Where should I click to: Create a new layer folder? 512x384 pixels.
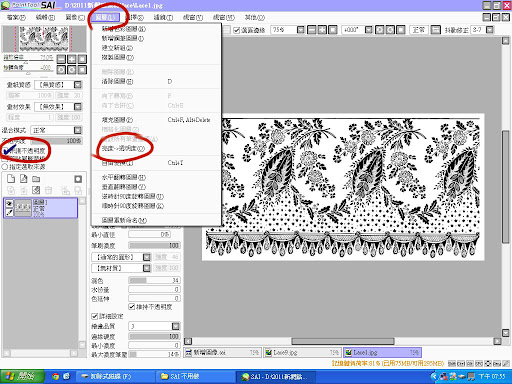click(x=36, y=179)
